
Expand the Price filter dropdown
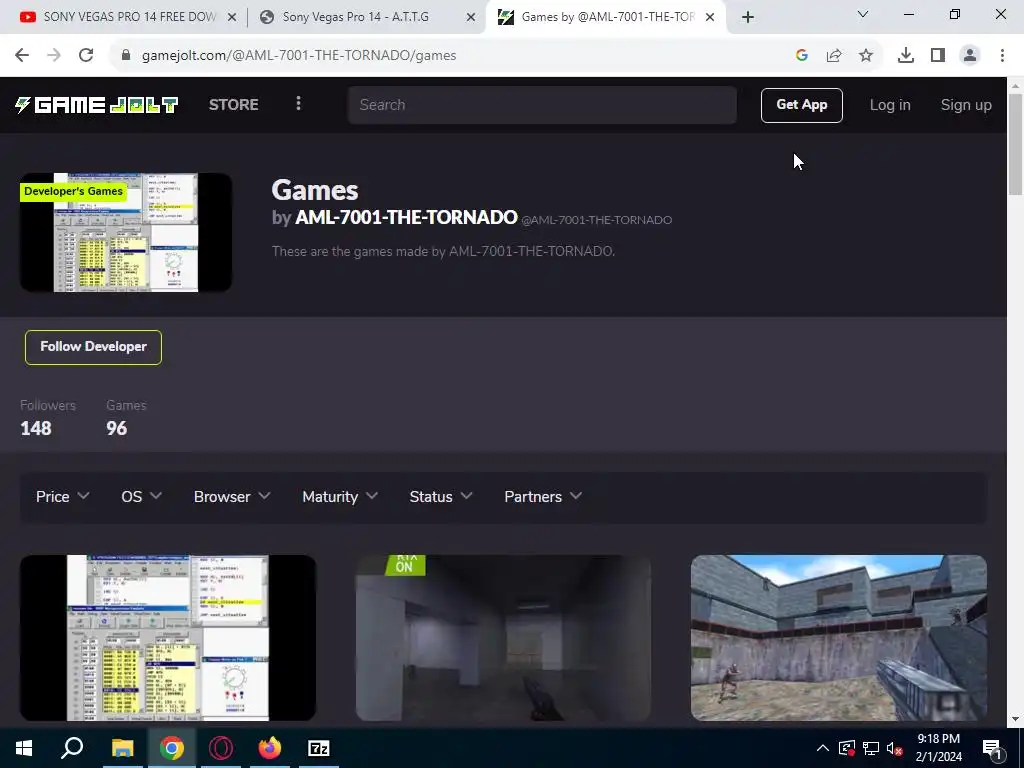pyautogui.click(x=63, y=497)
